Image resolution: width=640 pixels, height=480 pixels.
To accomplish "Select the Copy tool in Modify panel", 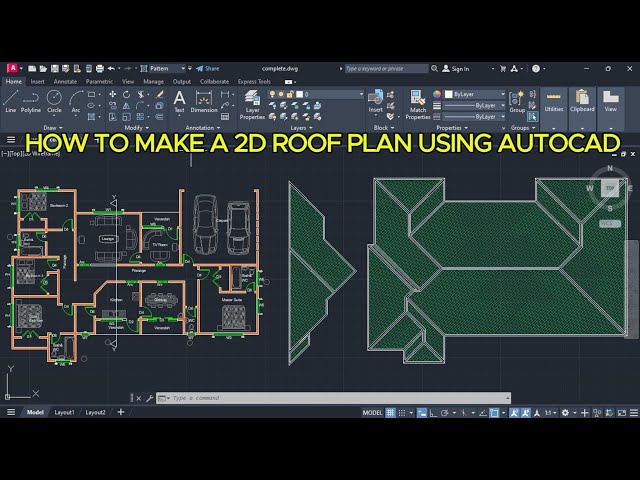I will (113, 106).
